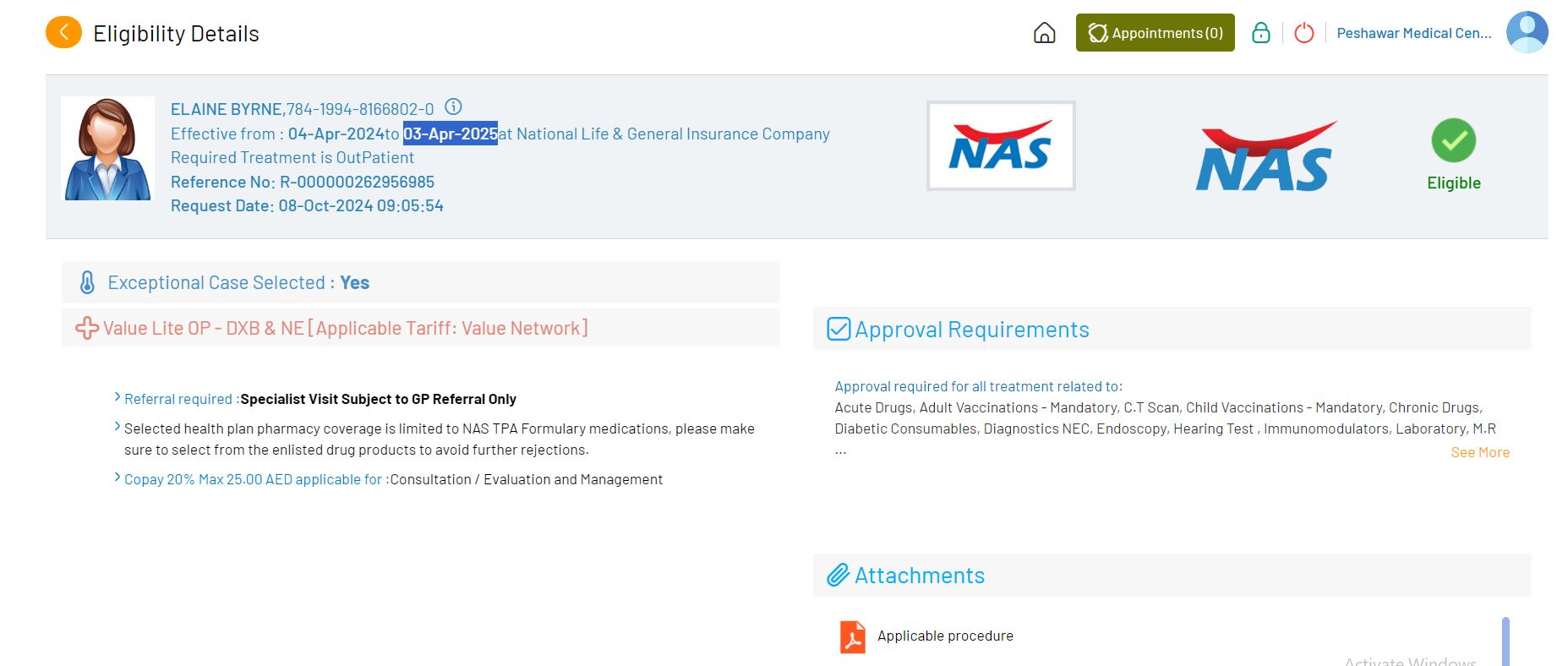Click the Attachments section heading

[920, 576]
